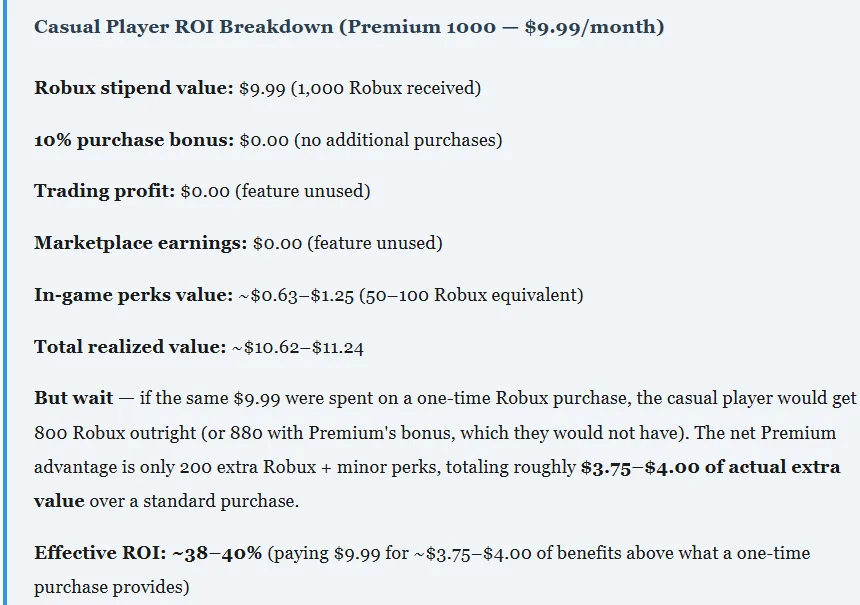Click the bold "Effective ROI: ~38–40%" text
860x605 pixels.
coord(148,553)
